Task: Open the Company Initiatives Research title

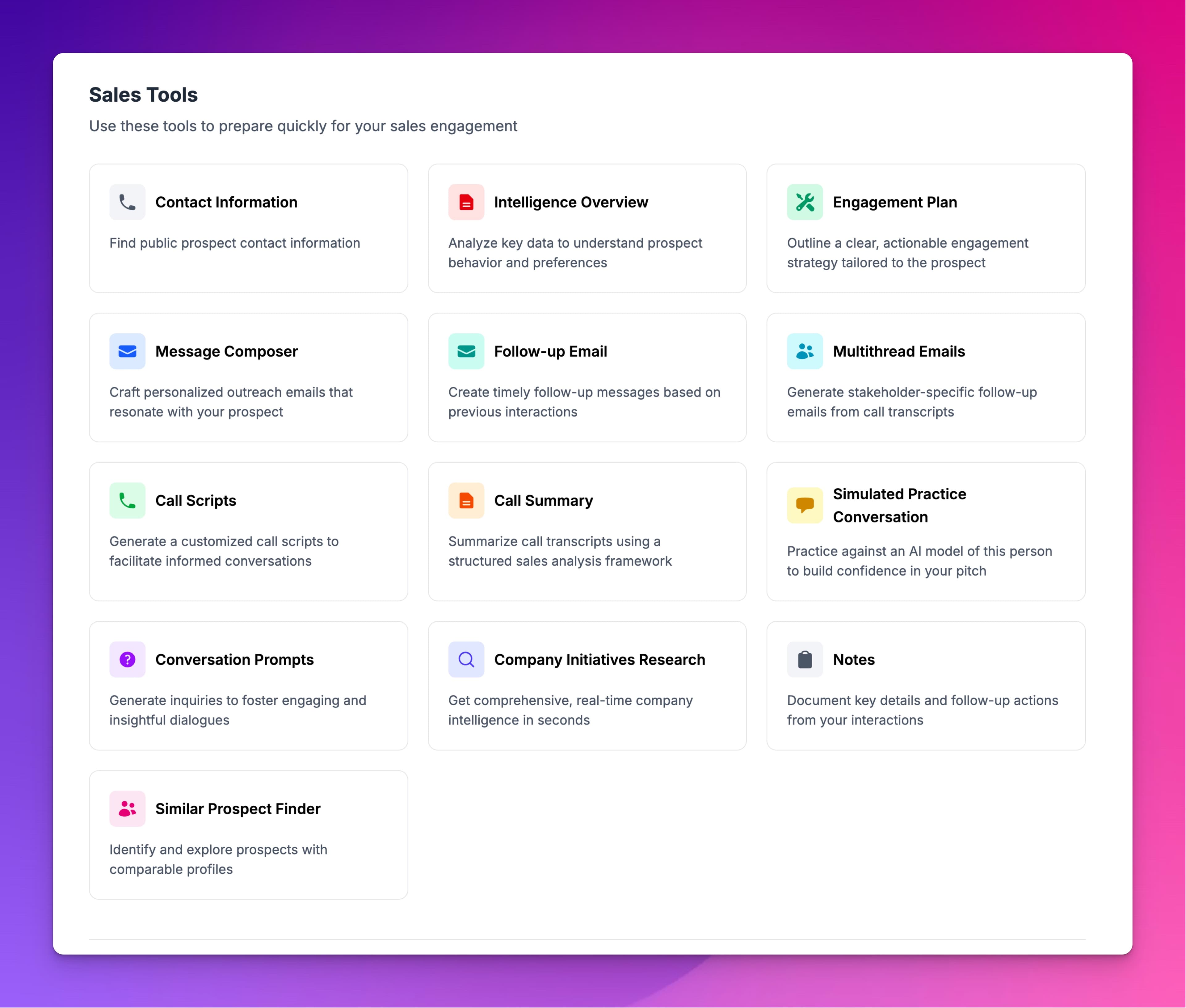Action: pos(599,659)
